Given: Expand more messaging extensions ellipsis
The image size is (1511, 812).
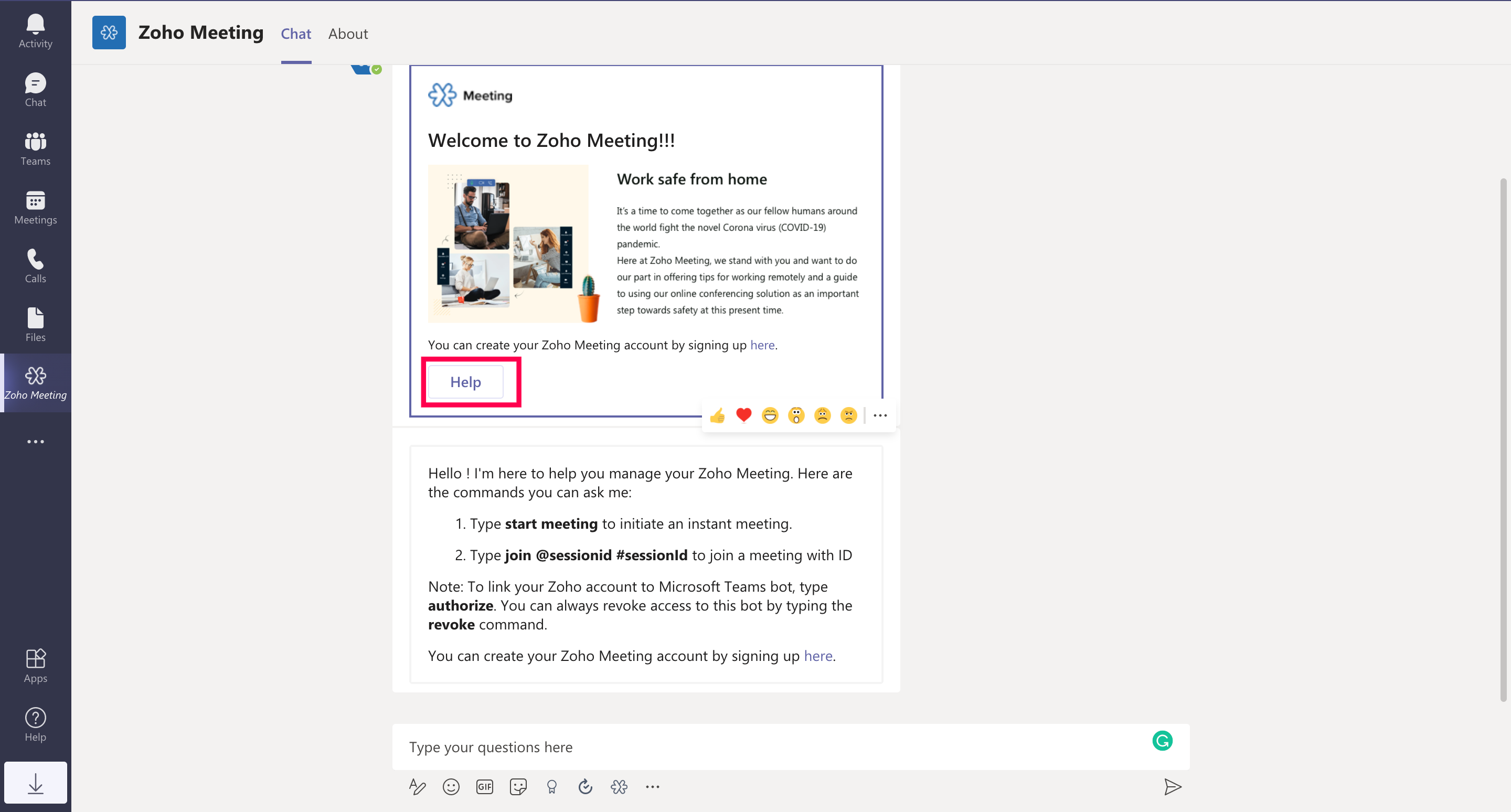Looking at the screenshot, I should click(652, 787).
